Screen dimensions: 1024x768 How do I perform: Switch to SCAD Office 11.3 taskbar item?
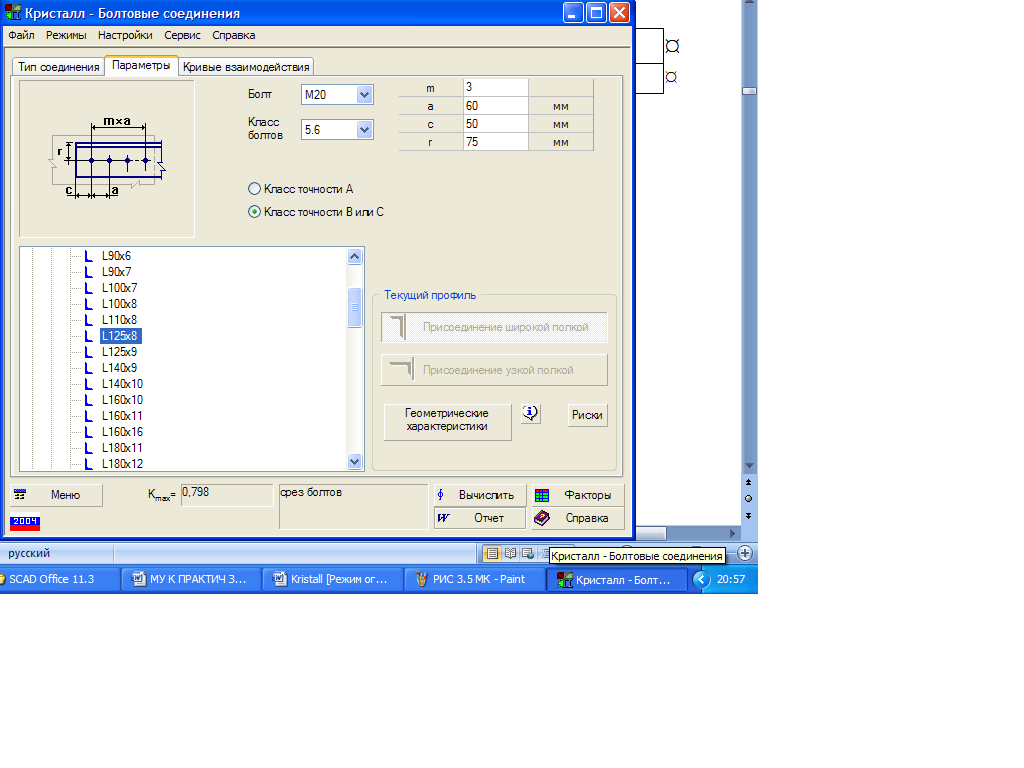pos(59,579)
